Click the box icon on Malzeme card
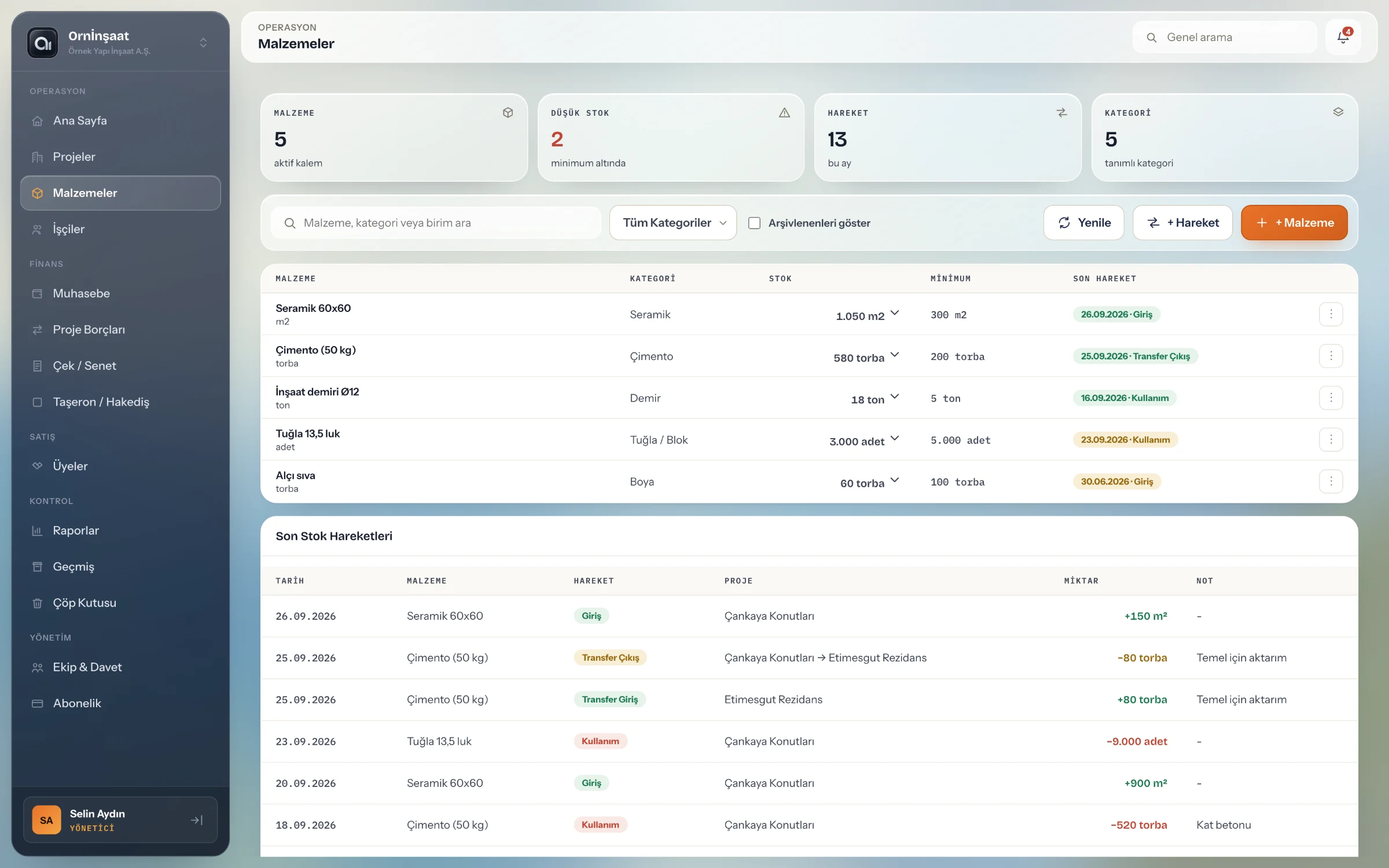1389x868 pixels. 508,112
